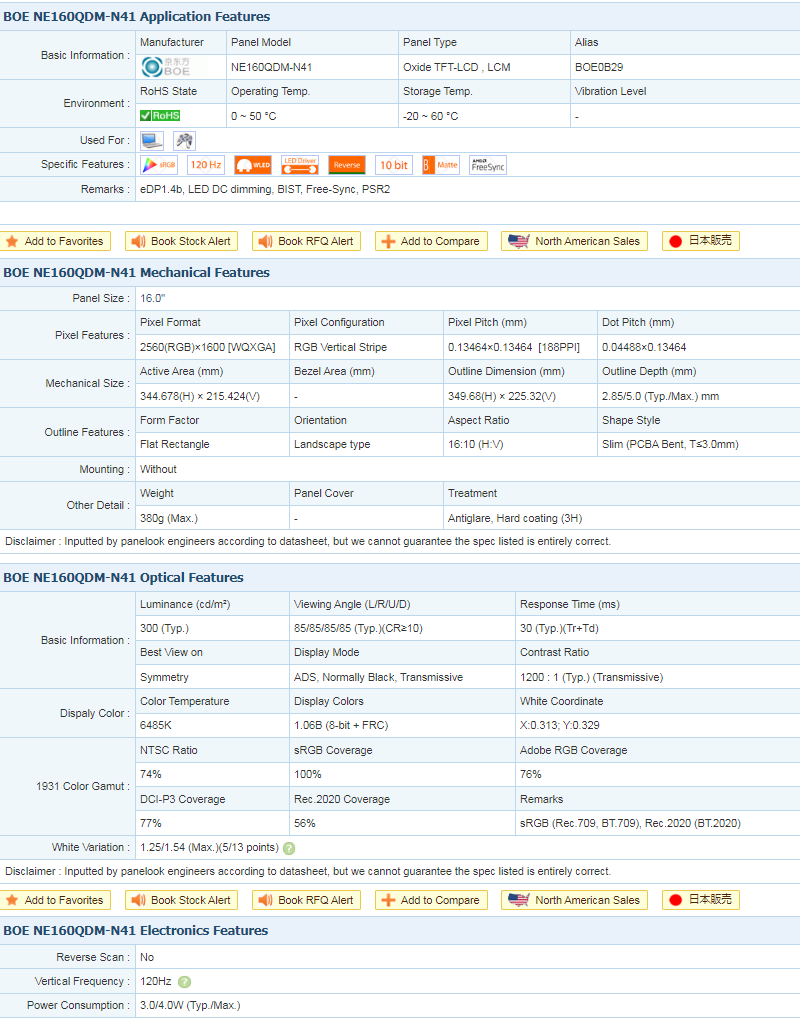Select power consumption 3.0/4.0W (Typ./Max.)
The height and width of the screenshot is (1024, 800).
coord(190,1006)
